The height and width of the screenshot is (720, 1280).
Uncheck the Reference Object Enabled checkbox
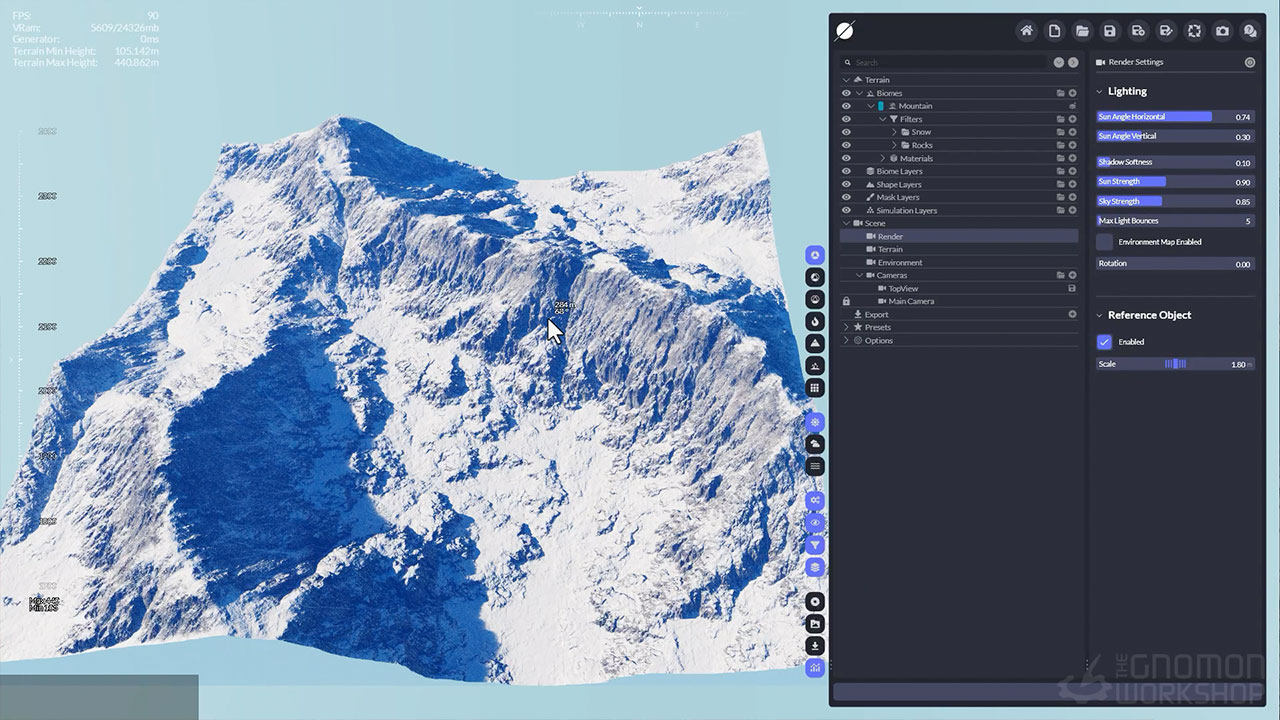coord(1104,342)
